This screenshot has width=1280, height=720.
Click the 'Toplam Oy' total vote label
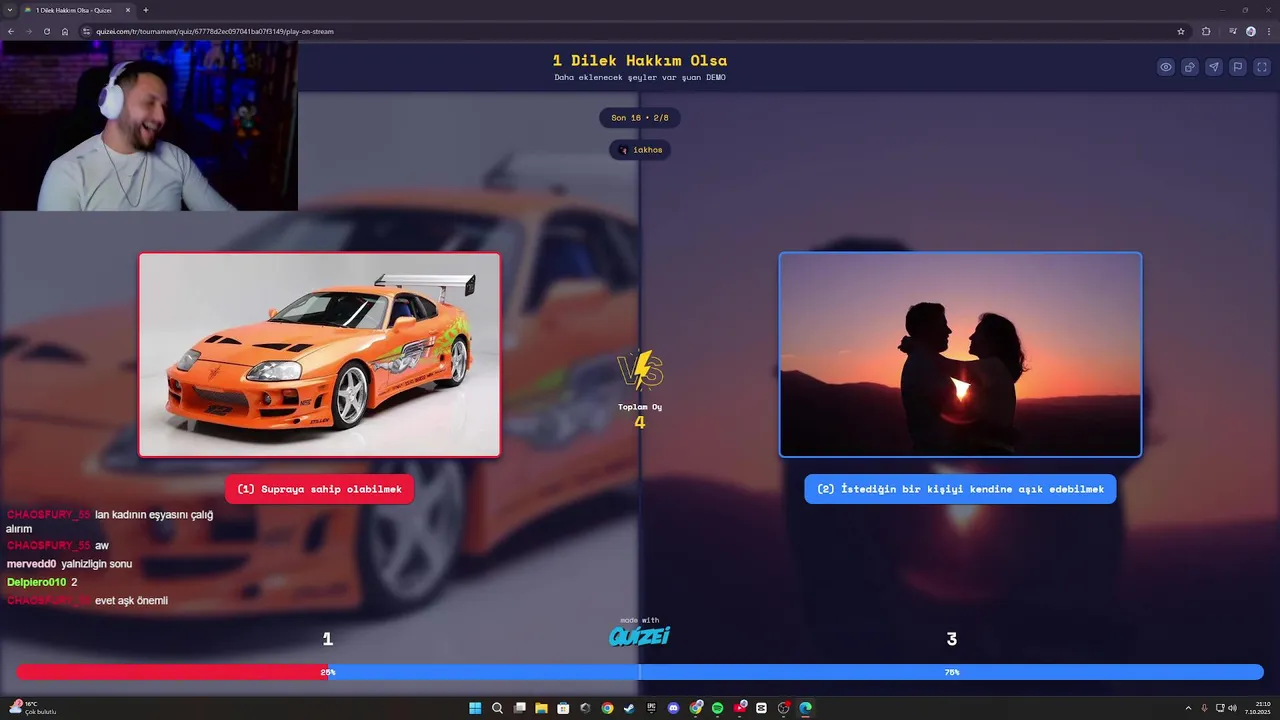[x=640, y=407]
